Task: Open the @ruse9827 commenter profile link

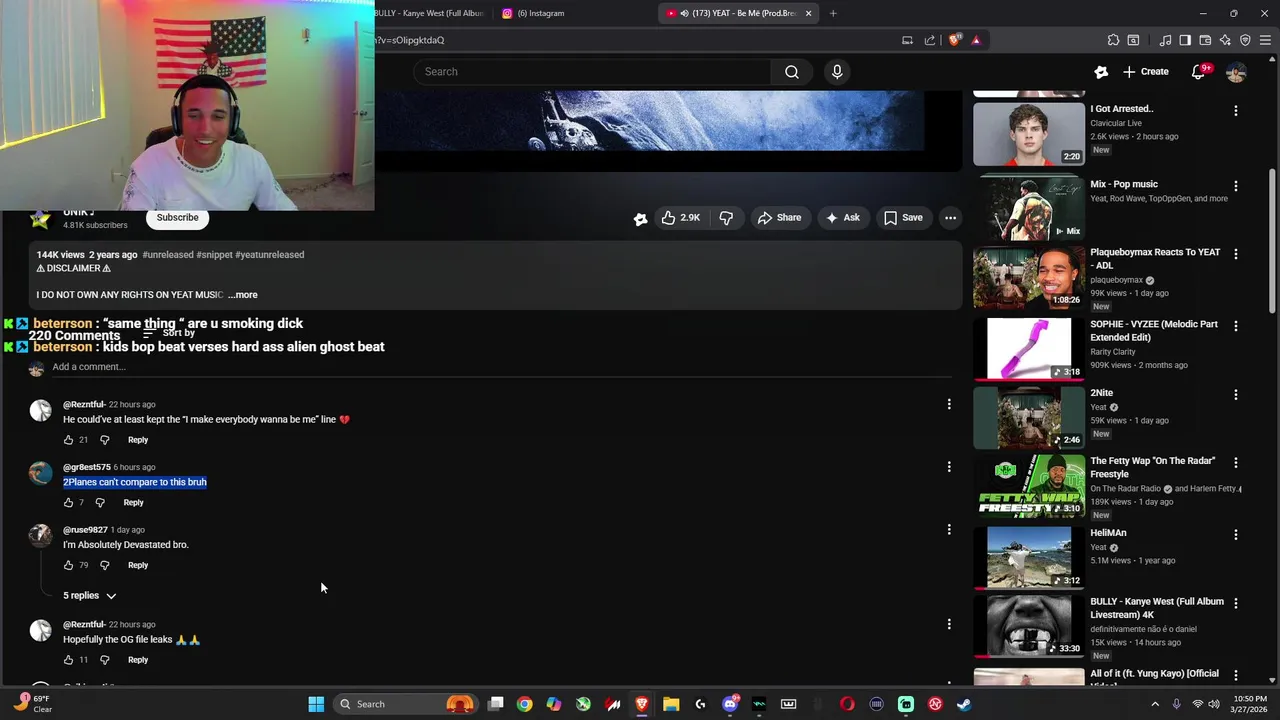Action: pos(85,530)
